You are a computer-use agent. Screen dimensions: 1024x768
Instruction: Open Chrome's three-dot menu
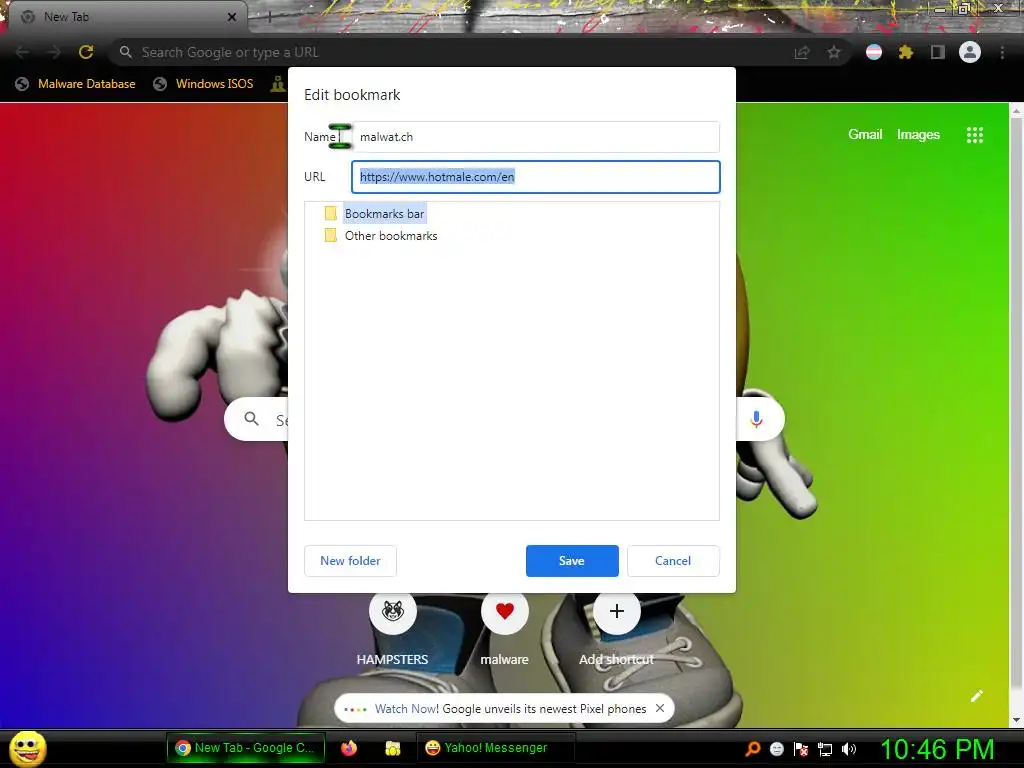click(x=1002, y=52)
